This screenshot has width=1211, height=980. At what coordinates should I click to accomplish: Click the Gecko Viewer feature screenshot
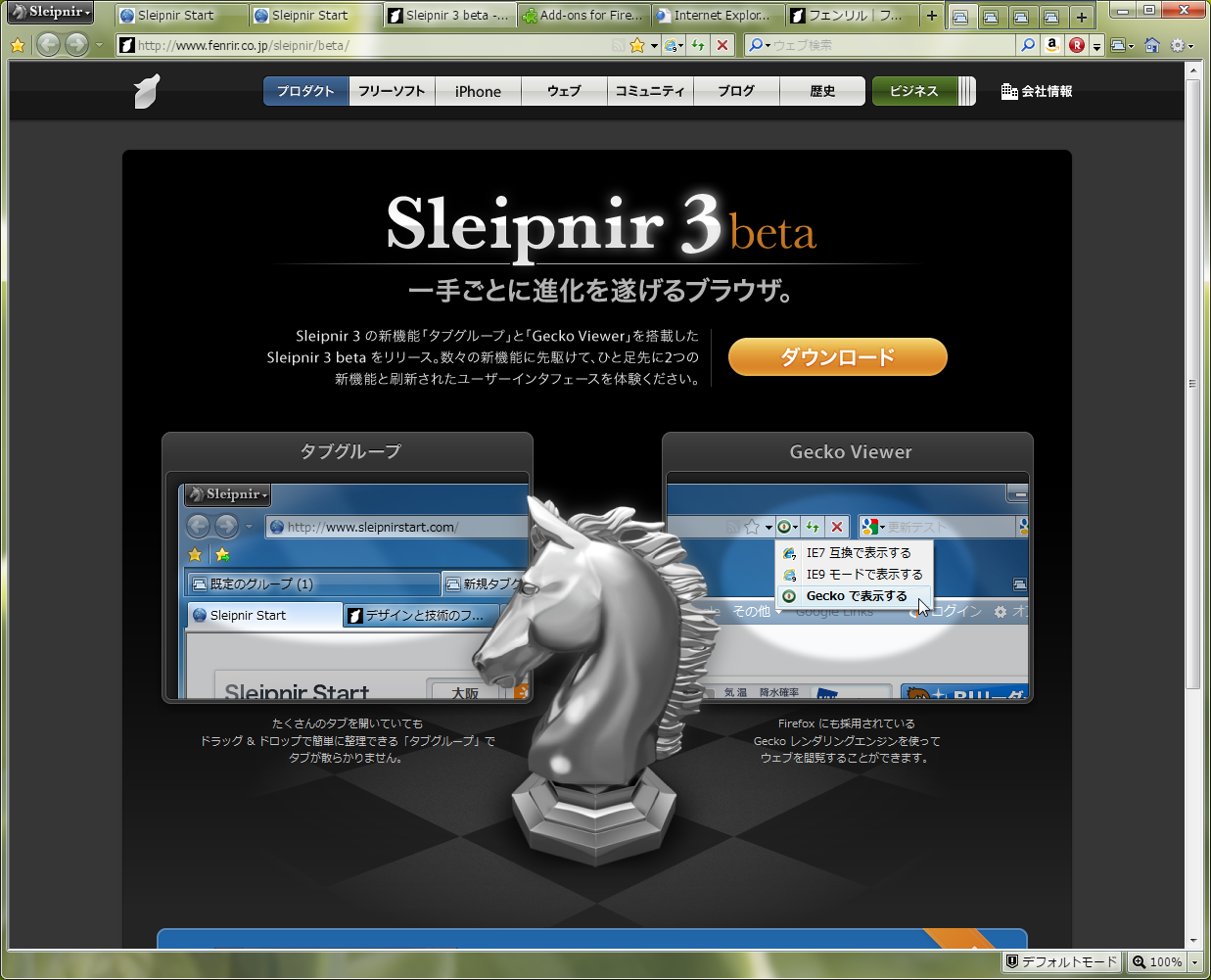click(x=848, y=587)
